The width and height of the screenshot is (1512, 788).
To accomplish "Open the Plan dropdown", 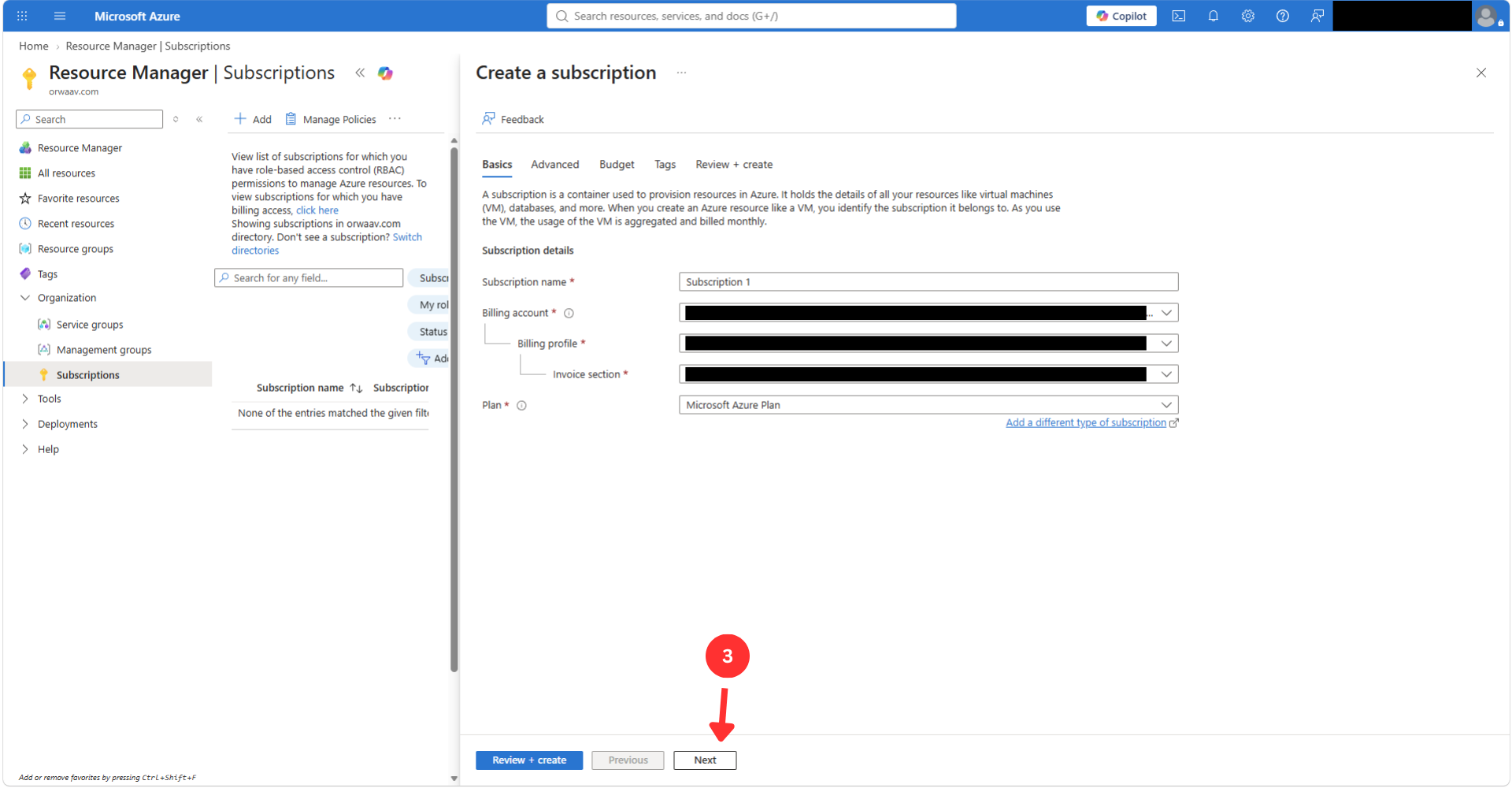I will pyautogui.click(x=928, y=405).
